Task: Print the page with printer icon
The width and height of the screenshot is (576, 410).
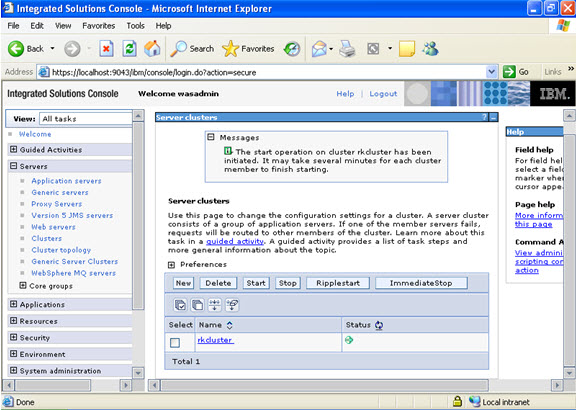Action: pos(347,48)
